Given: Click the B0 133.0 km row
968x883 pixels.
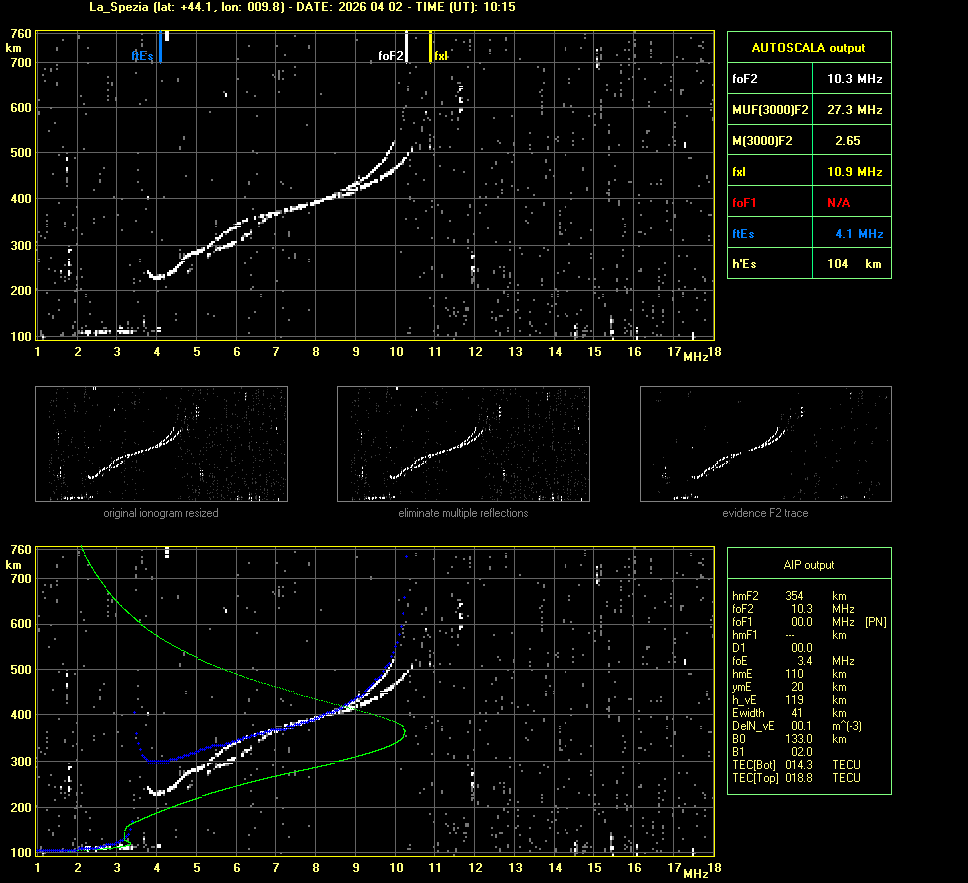Looking at the screenshot, I should [793, 738].
